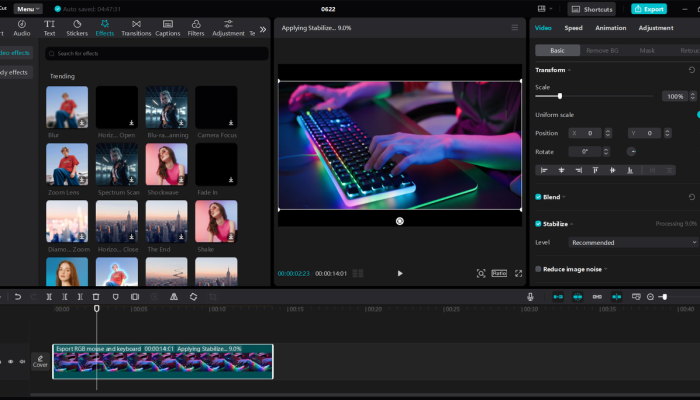
Task: Enable Reduce image noise checkbox
Action: click(x=538, y=269)
